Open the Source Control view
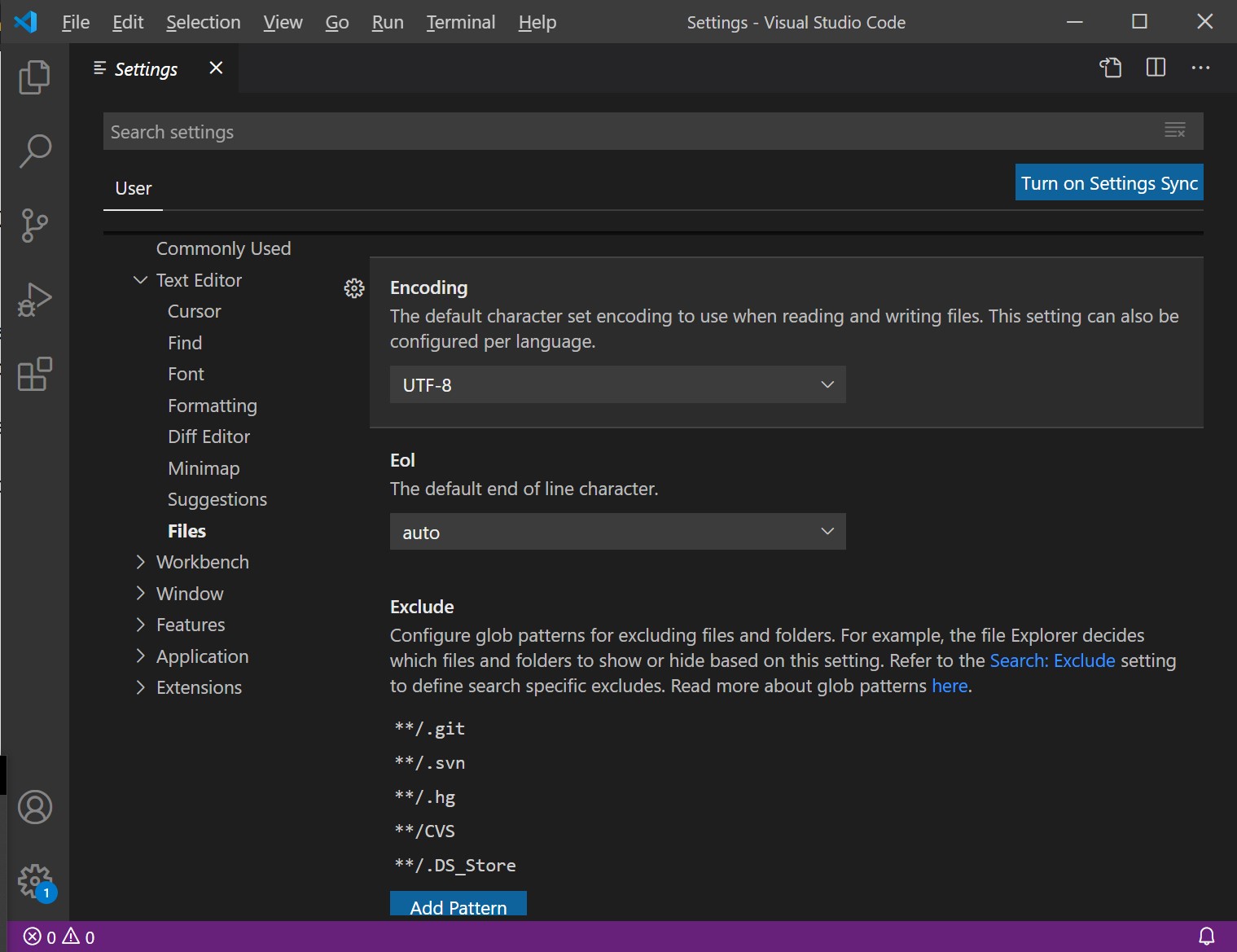The width and height of the screenshot is (1237, 952). (34, 226)
